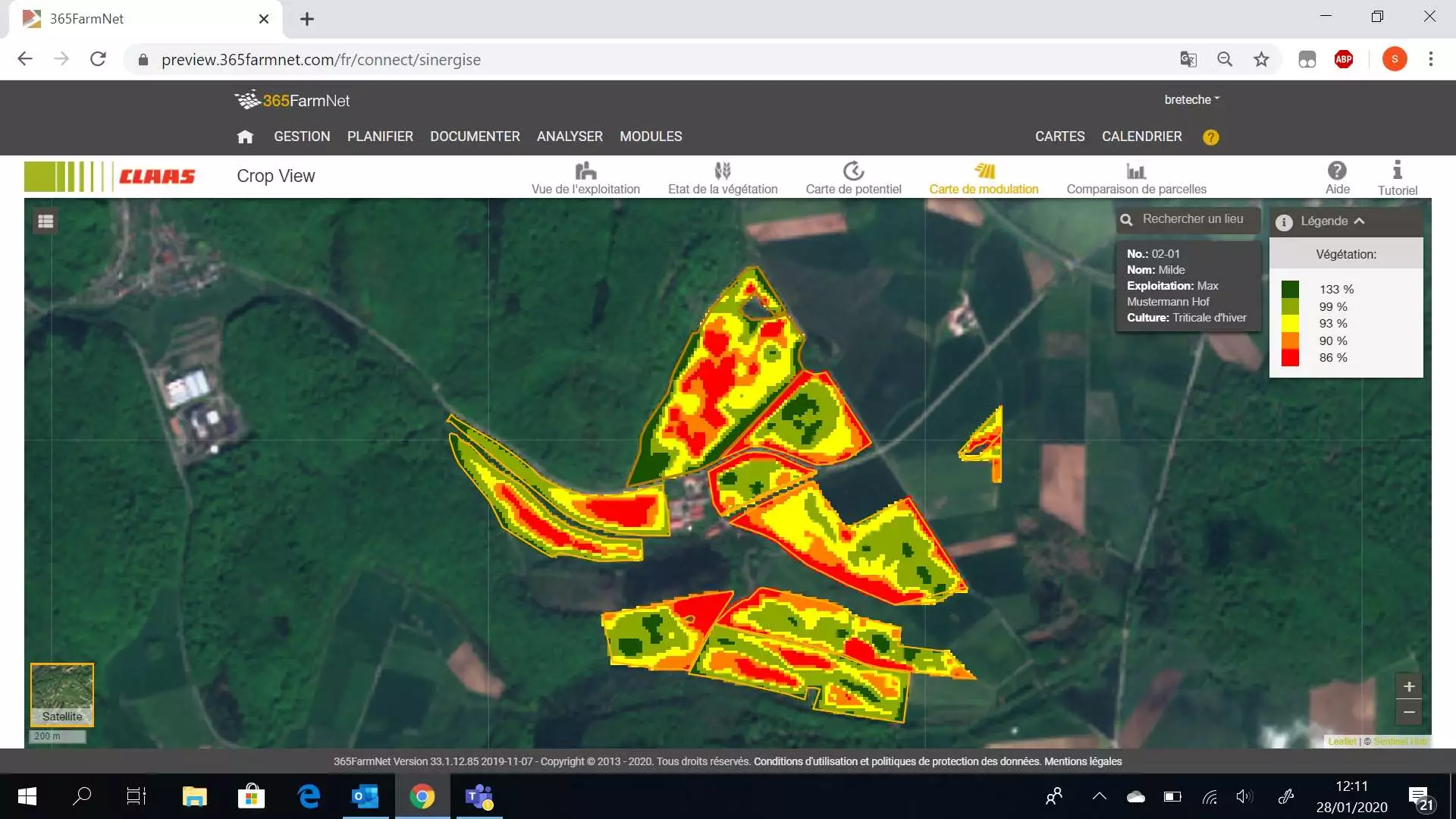
Task: Open Vue de l'exploitation farm view
Action: click(585, 178)
